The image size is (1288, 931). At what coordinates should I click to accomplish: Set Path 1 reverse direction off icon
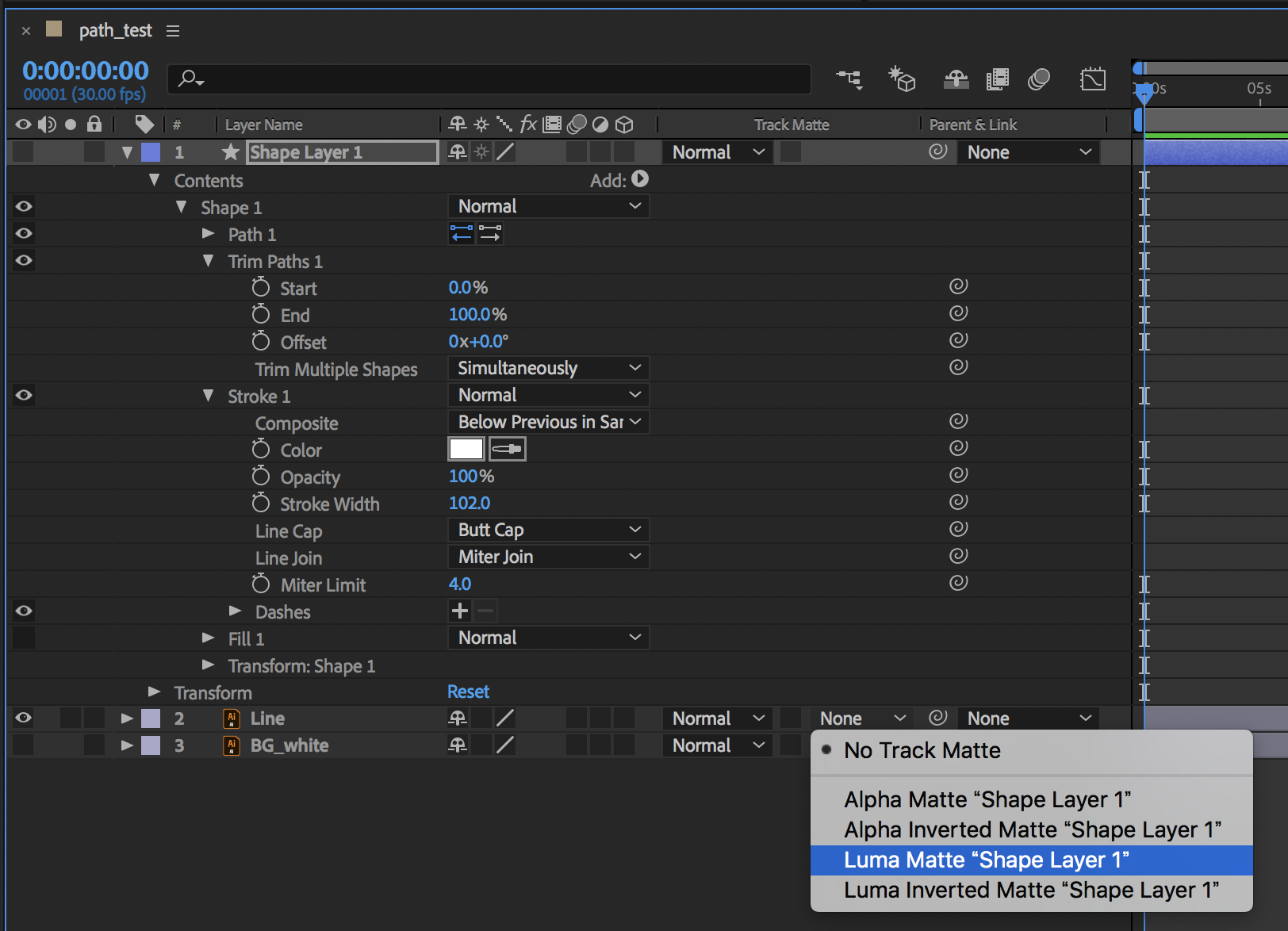pyautogui.click(x=461, y=233)
